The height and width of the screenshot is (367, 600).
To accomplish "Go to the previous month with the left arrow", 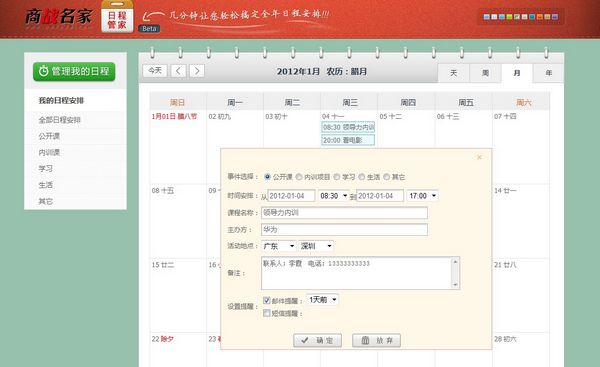I will point(178,71).
